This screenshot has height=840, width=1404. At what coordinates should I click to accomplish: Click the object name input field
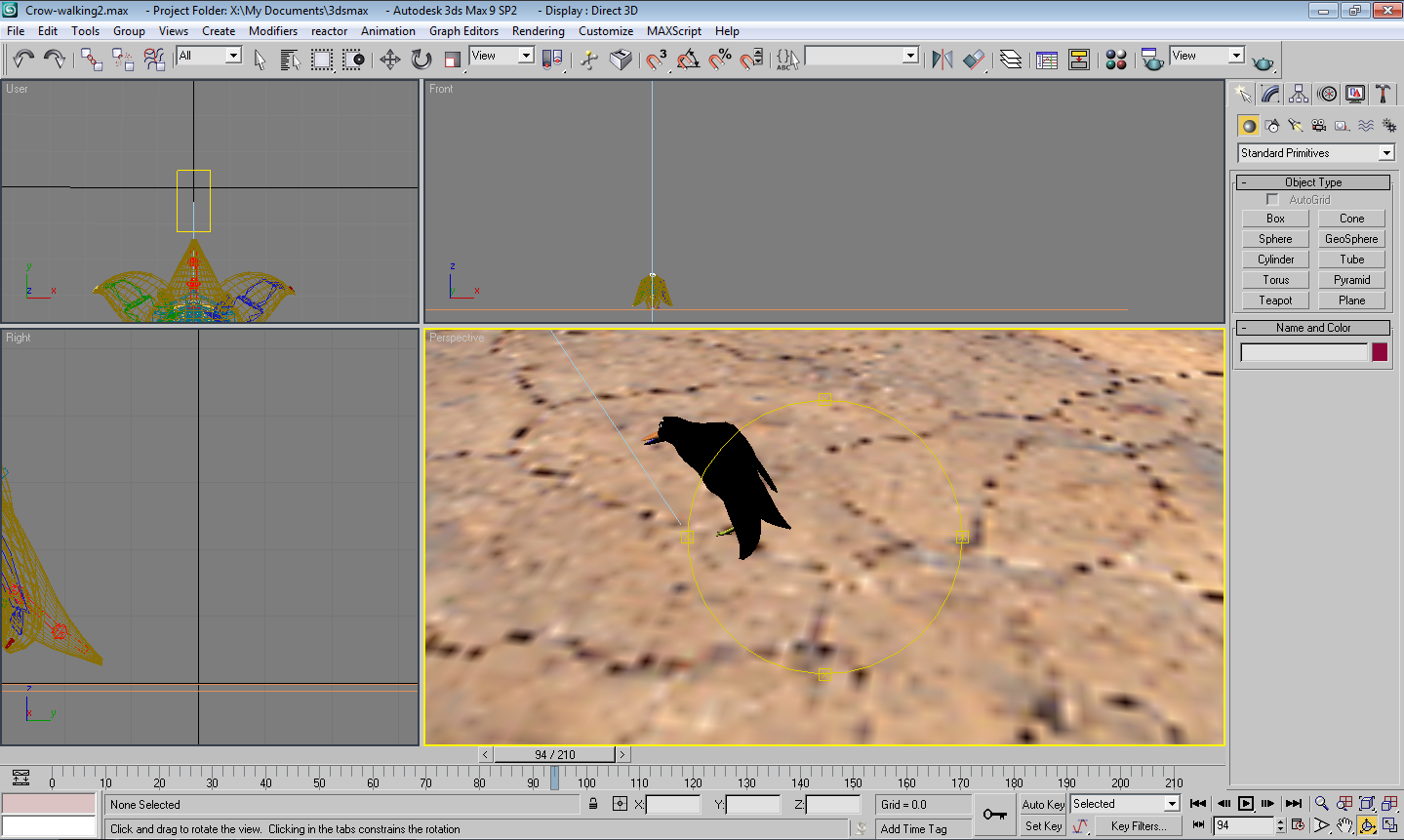(1304, 352)
